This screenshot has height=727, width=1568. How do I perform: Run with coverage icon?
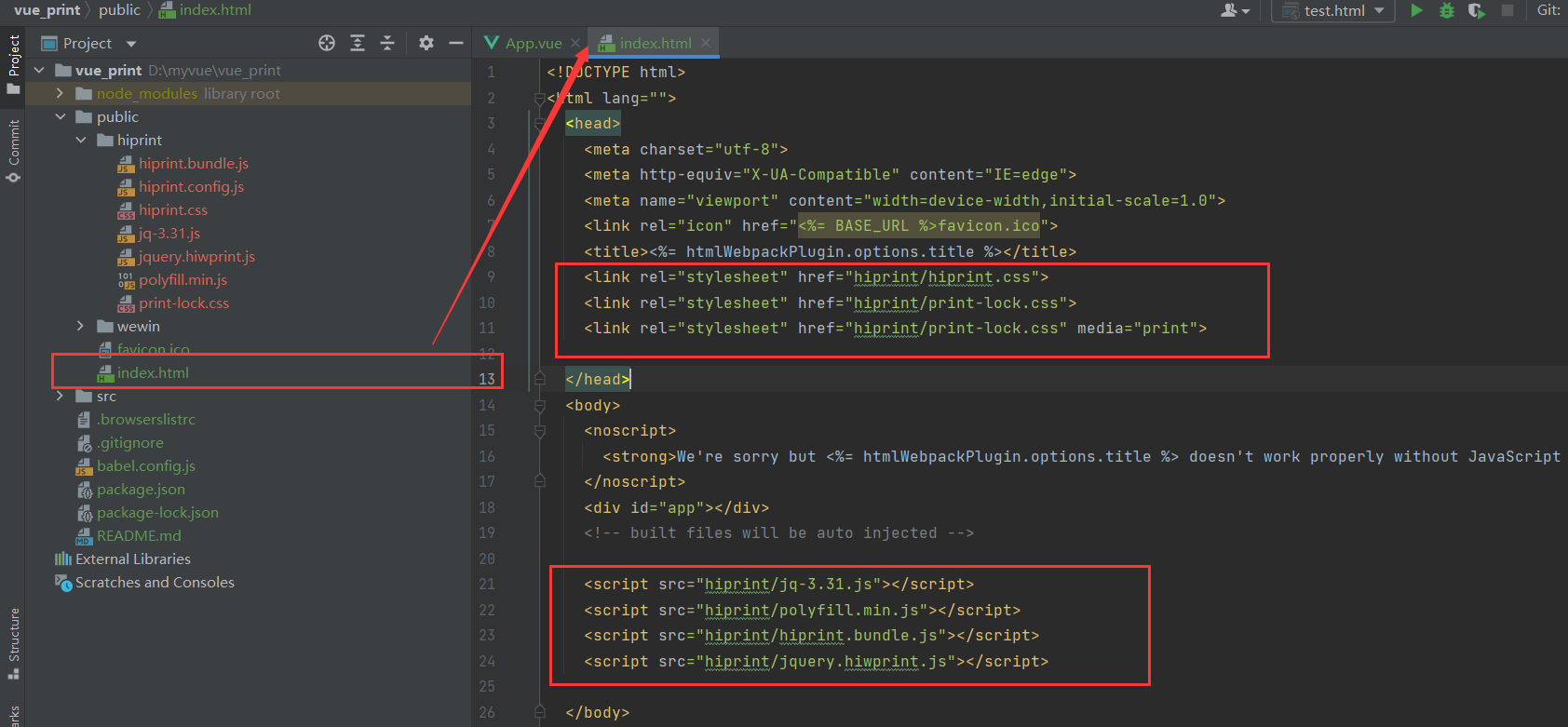1477,10
